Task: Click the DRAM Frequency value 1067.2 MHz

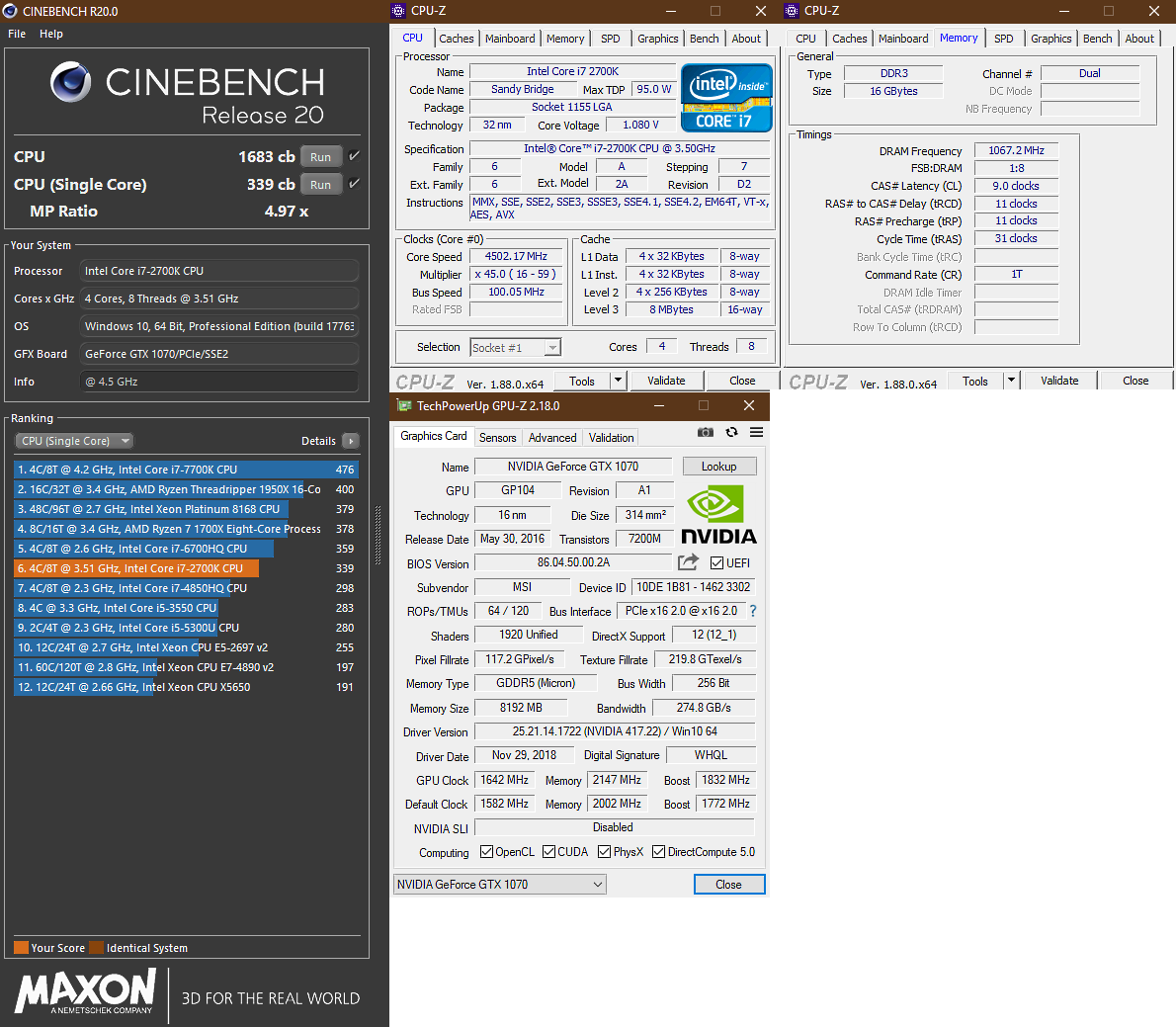Action: point(1016,151)
